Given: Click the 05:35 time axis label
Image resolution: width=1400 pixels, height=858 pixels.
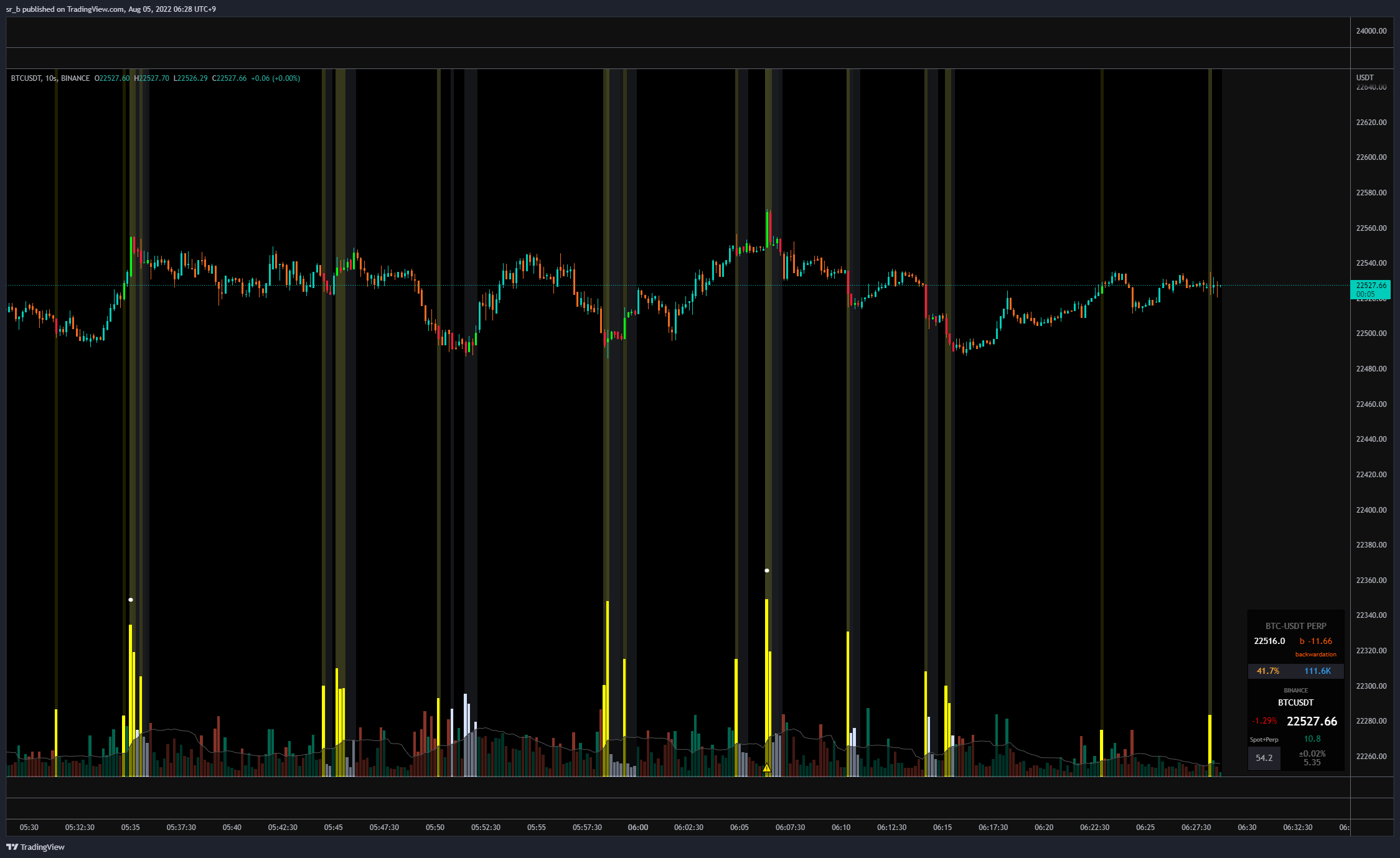Looking at the screenshot, I should [x=131, y=828].
